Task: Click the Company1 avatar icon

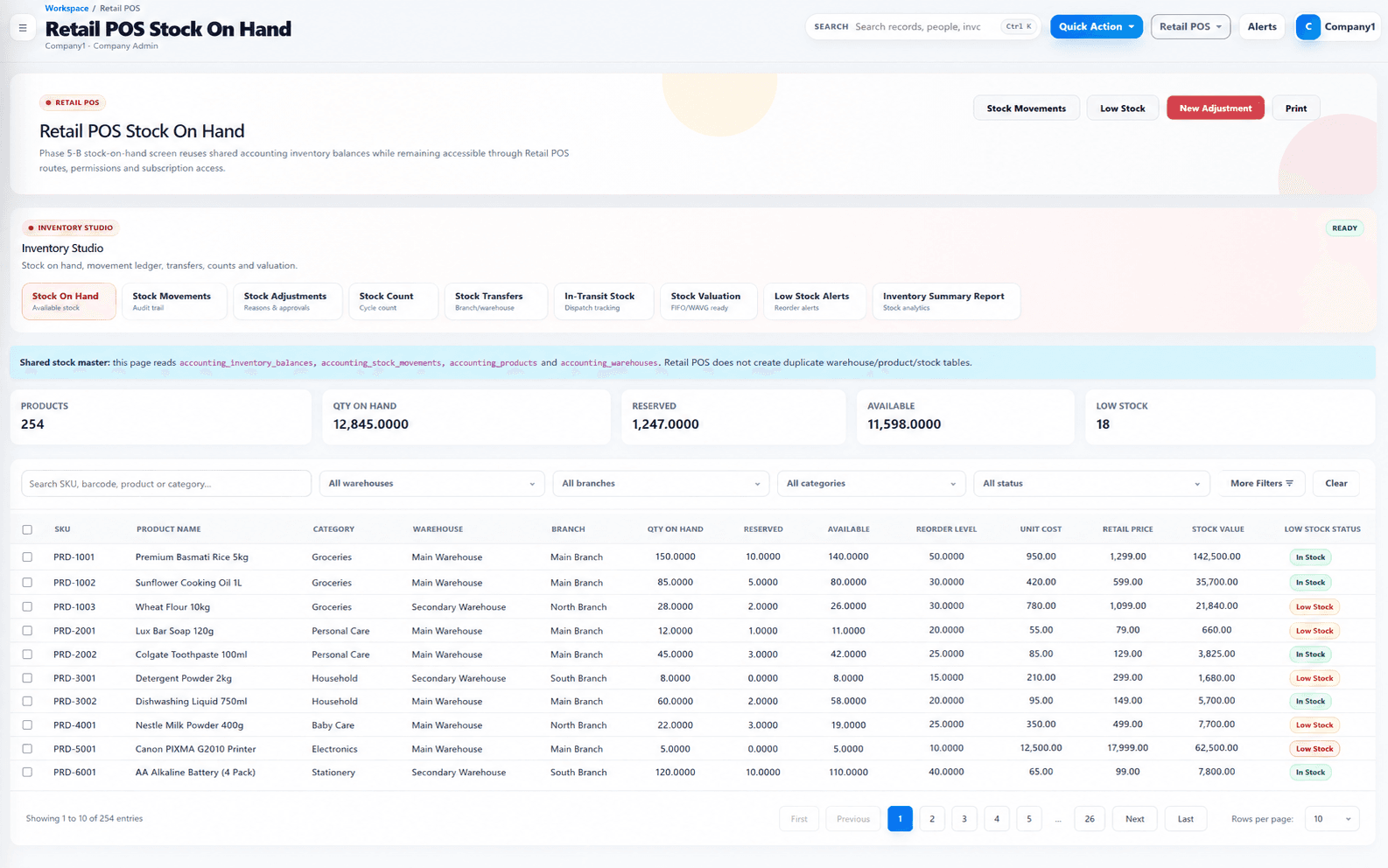Action: (1307, 27)
